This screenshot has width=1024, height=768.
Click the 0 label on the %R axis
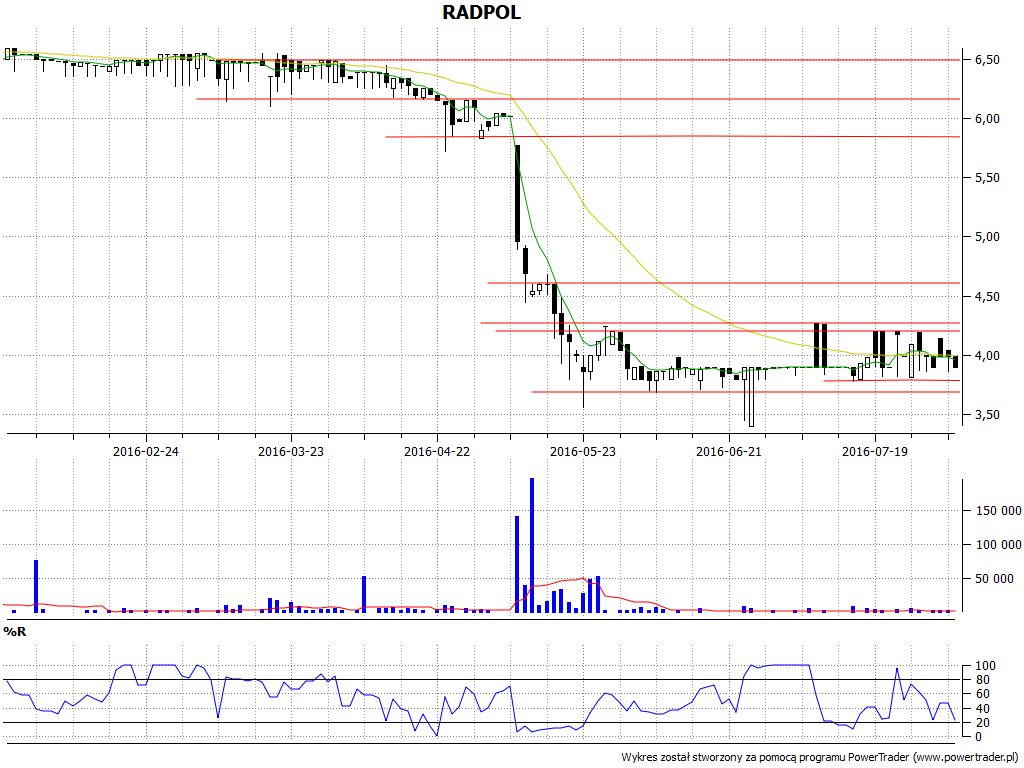[978, 737]
